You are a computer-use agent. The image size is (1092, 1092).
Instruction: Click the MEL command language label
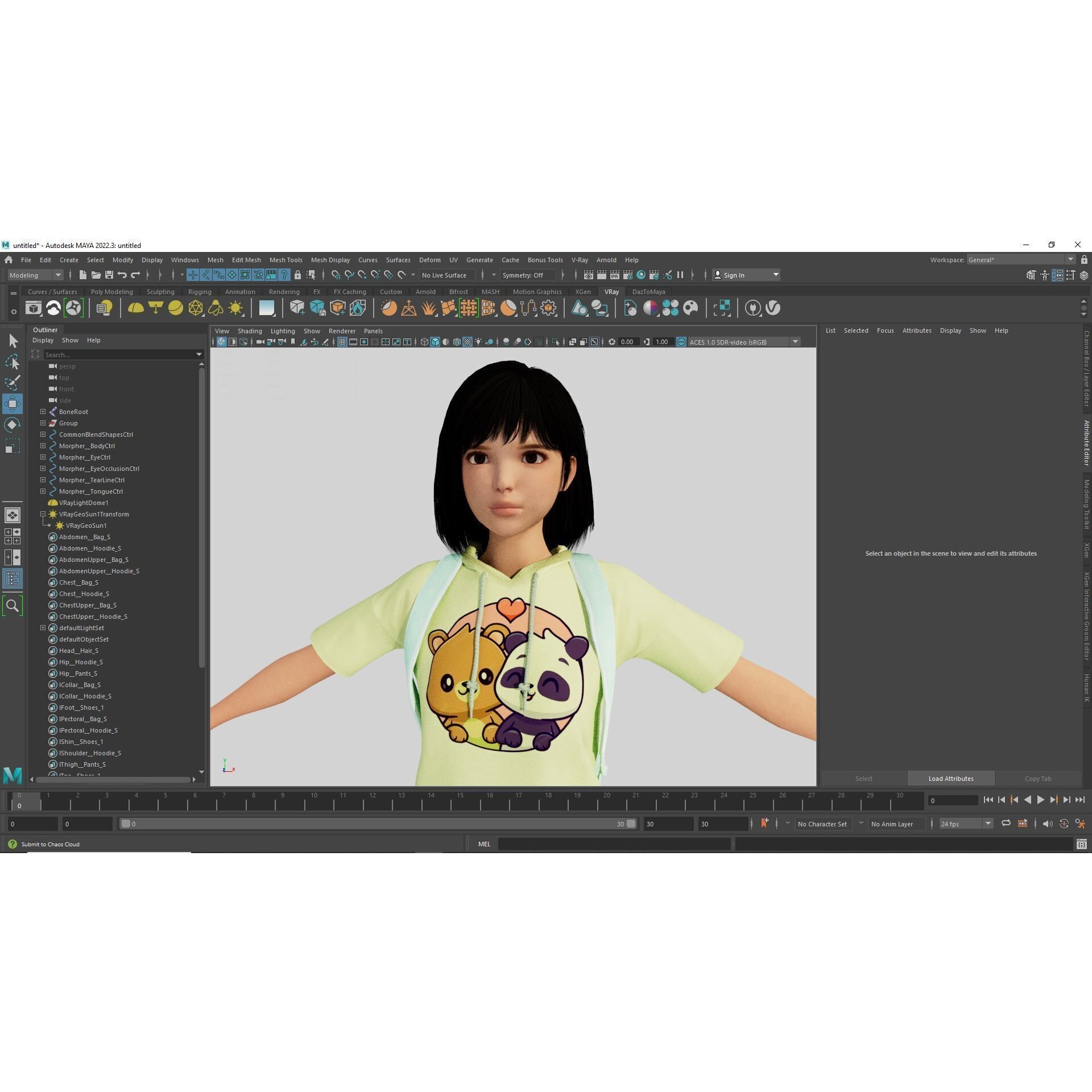point(484,845)
